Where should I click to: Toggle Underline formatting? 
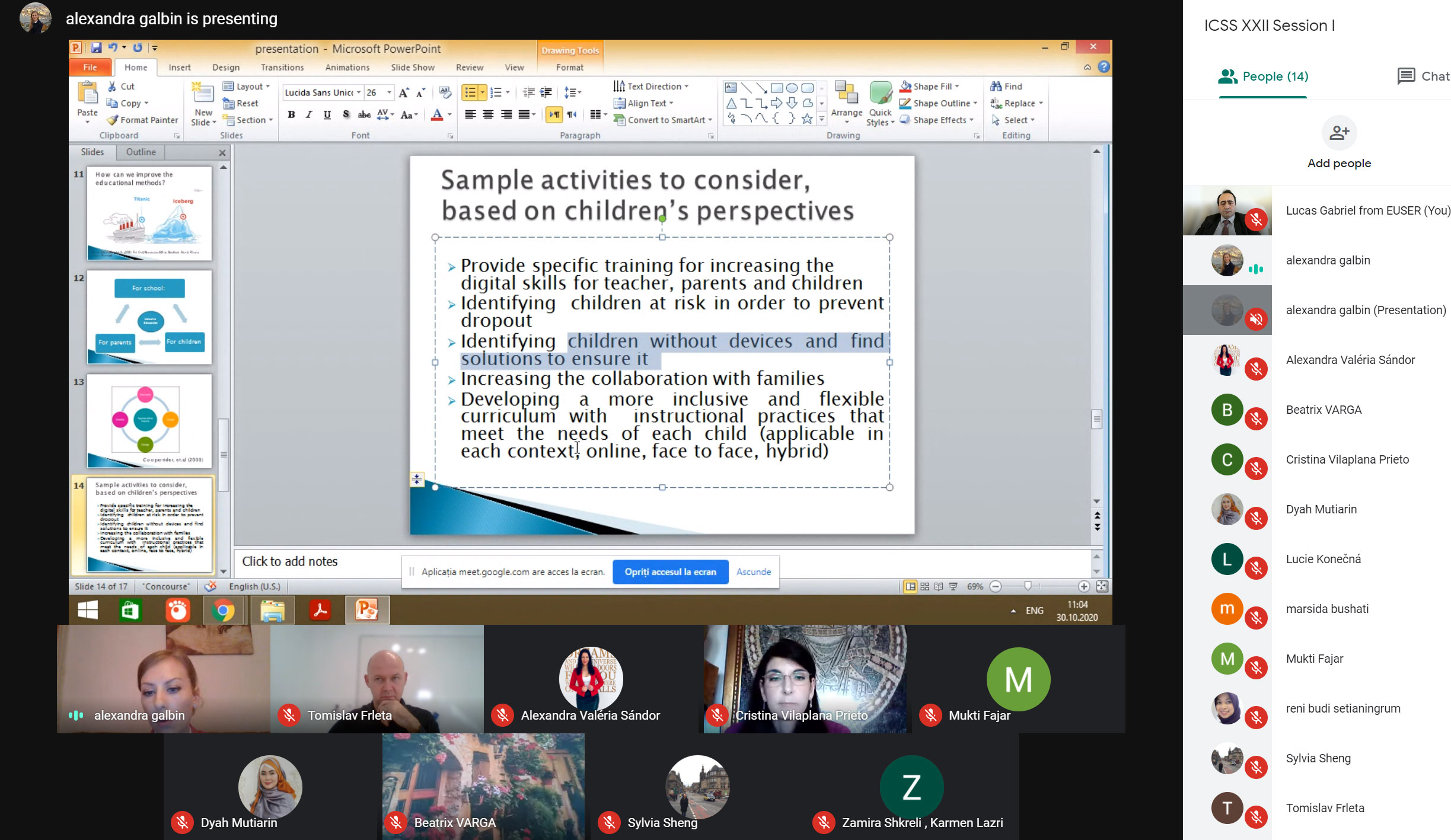pyautogui.click(x=327, y=114)
